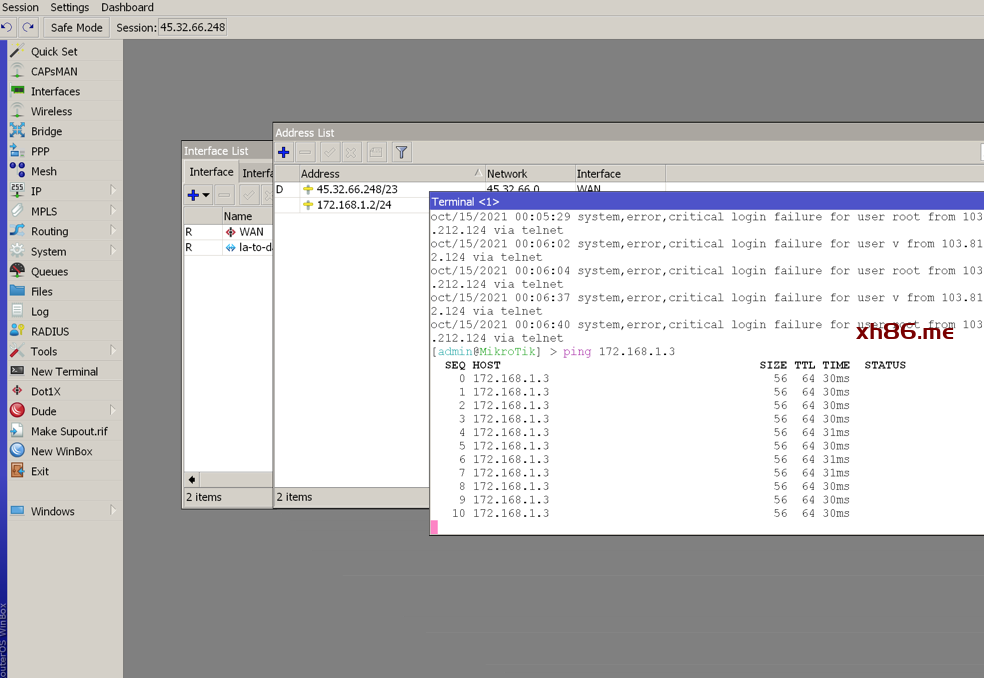
Task: Select la-to-d interface row
Action: pos(228,247)
